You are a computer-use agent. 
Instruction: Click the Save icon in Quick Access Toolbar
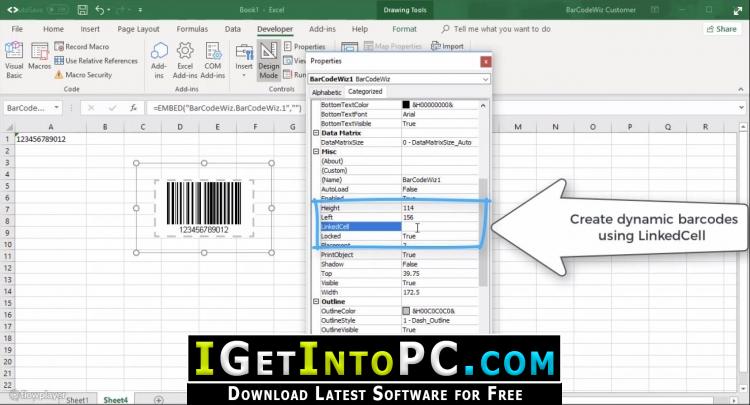pyautogui.click(x=82, y=10)
